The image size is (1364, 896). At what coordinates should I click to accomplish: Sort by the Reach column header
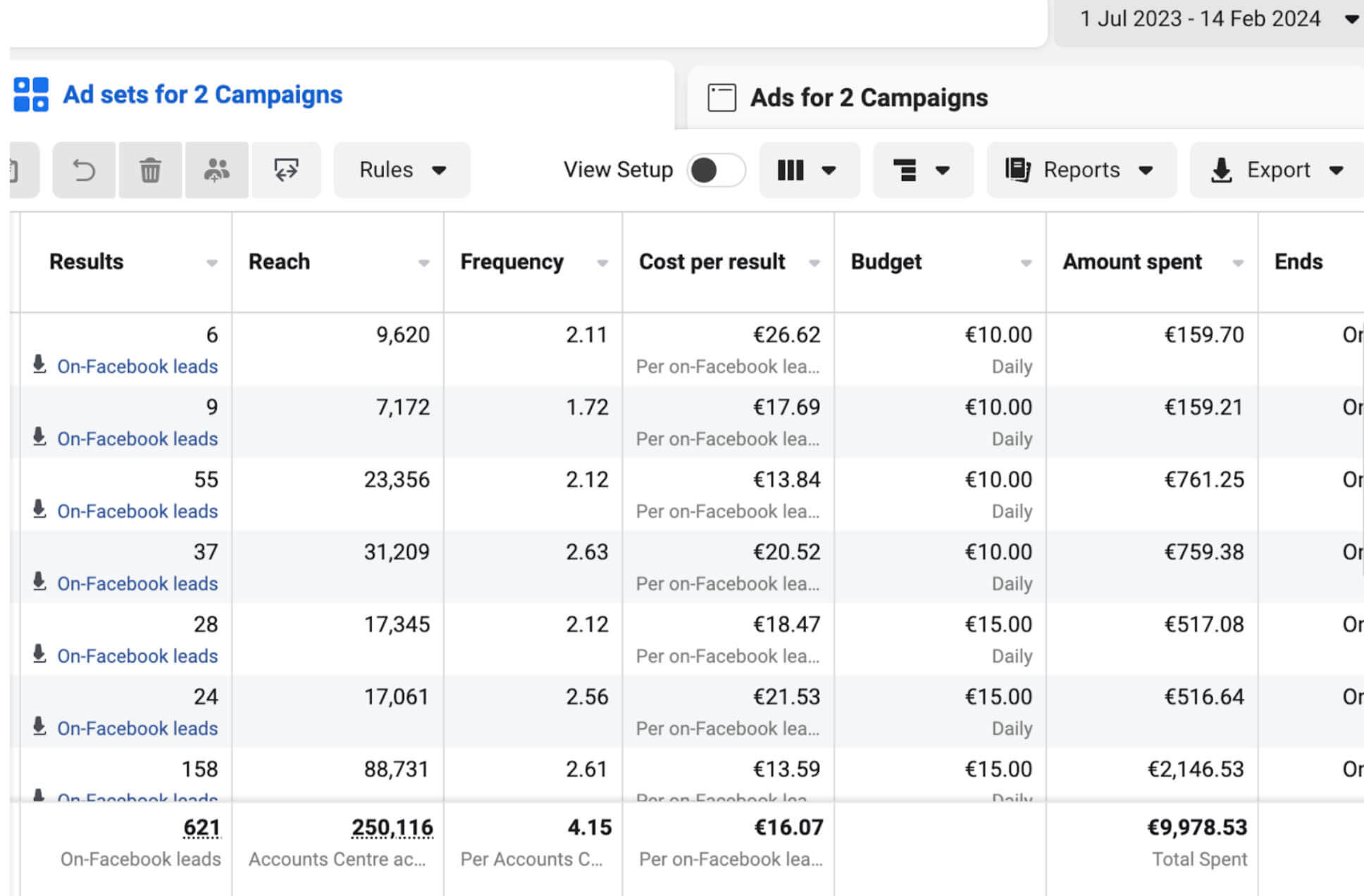[x=279, y=261]
